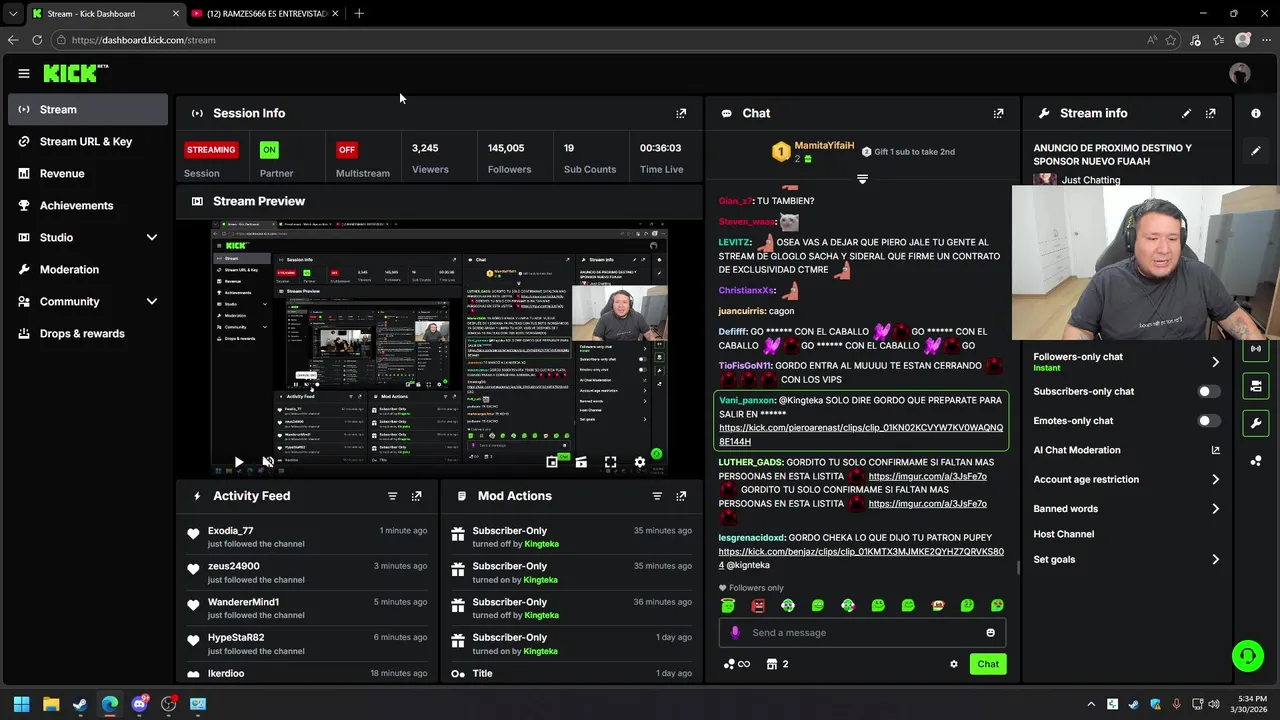Click the taskbar clock
This screenshot has height=720, width=1280.
[1252, 704]
